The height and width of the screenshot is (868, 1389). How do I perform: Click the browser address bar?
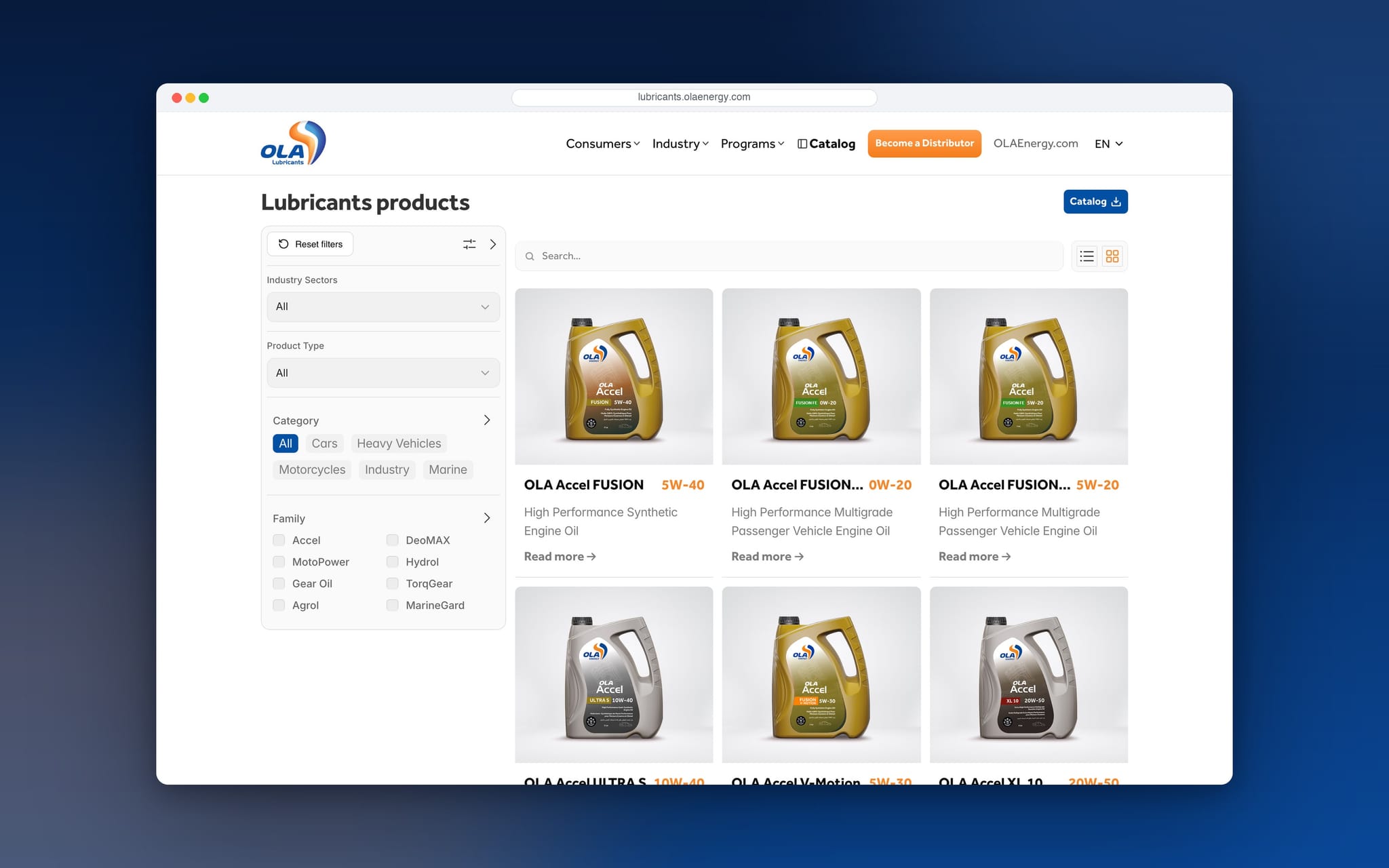click(694, 98)
